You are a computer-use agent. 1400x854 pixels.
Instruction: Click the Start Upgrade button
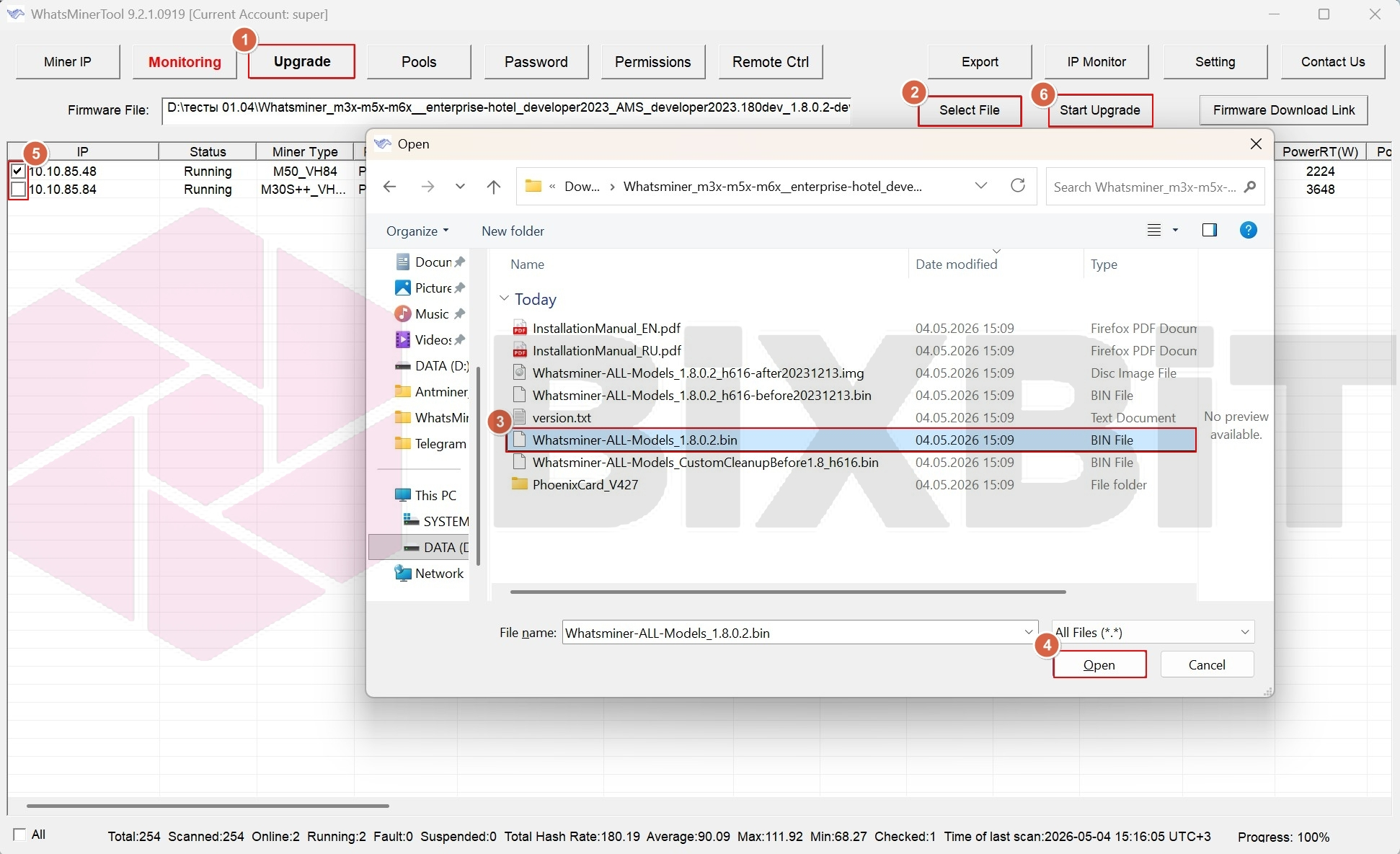pos(1100,110)
